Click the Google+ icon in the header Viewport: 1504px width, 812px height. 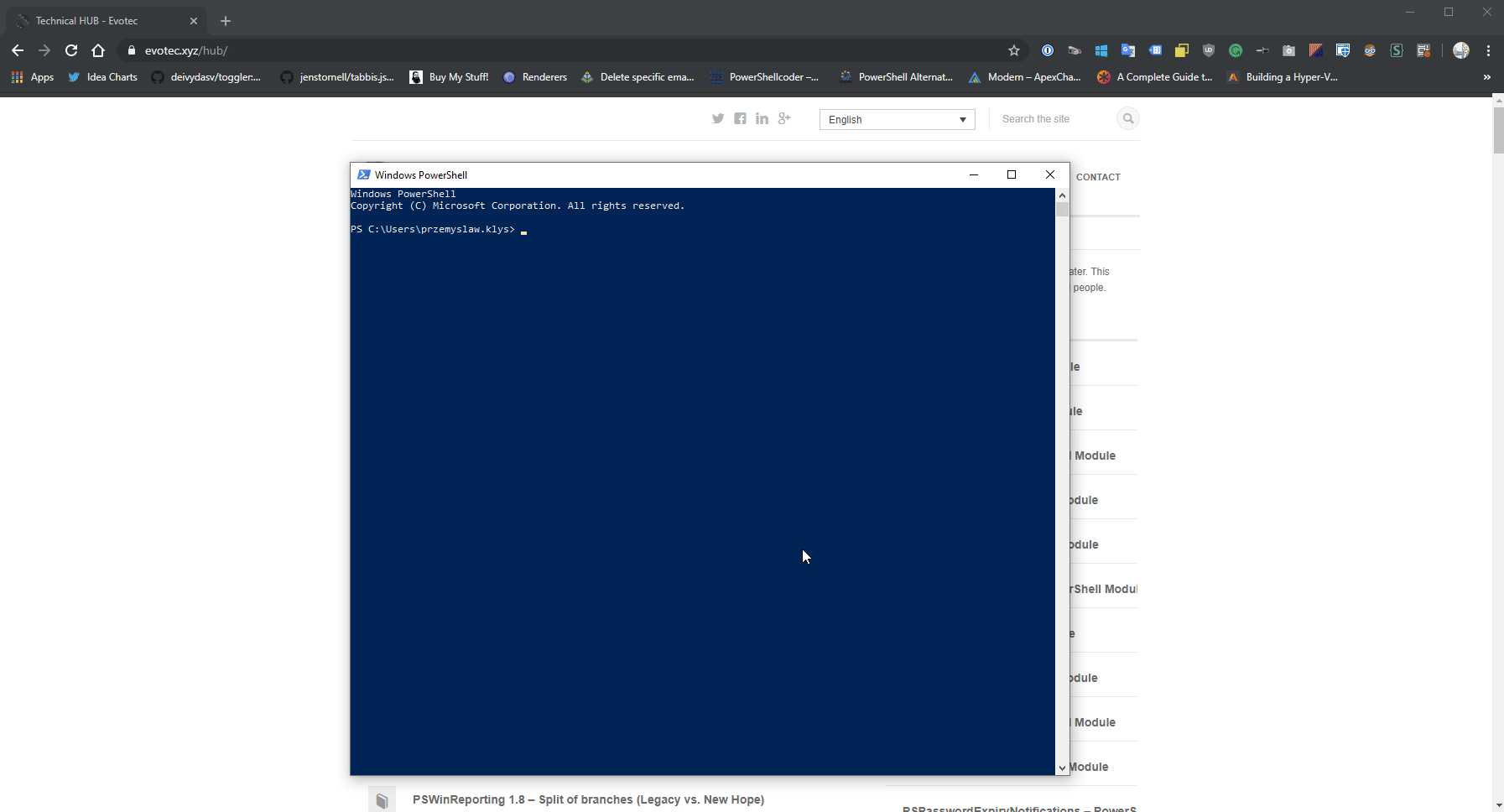[785, 118]
